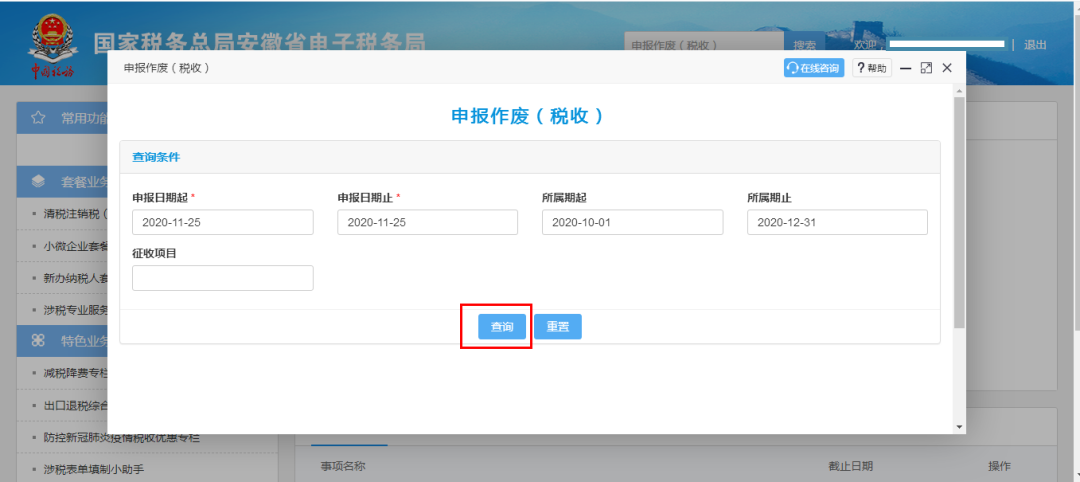Viewport: 1080px width, 482px height.
Task: Click the 中国税务 emblem logo
Action: [52, 46]
